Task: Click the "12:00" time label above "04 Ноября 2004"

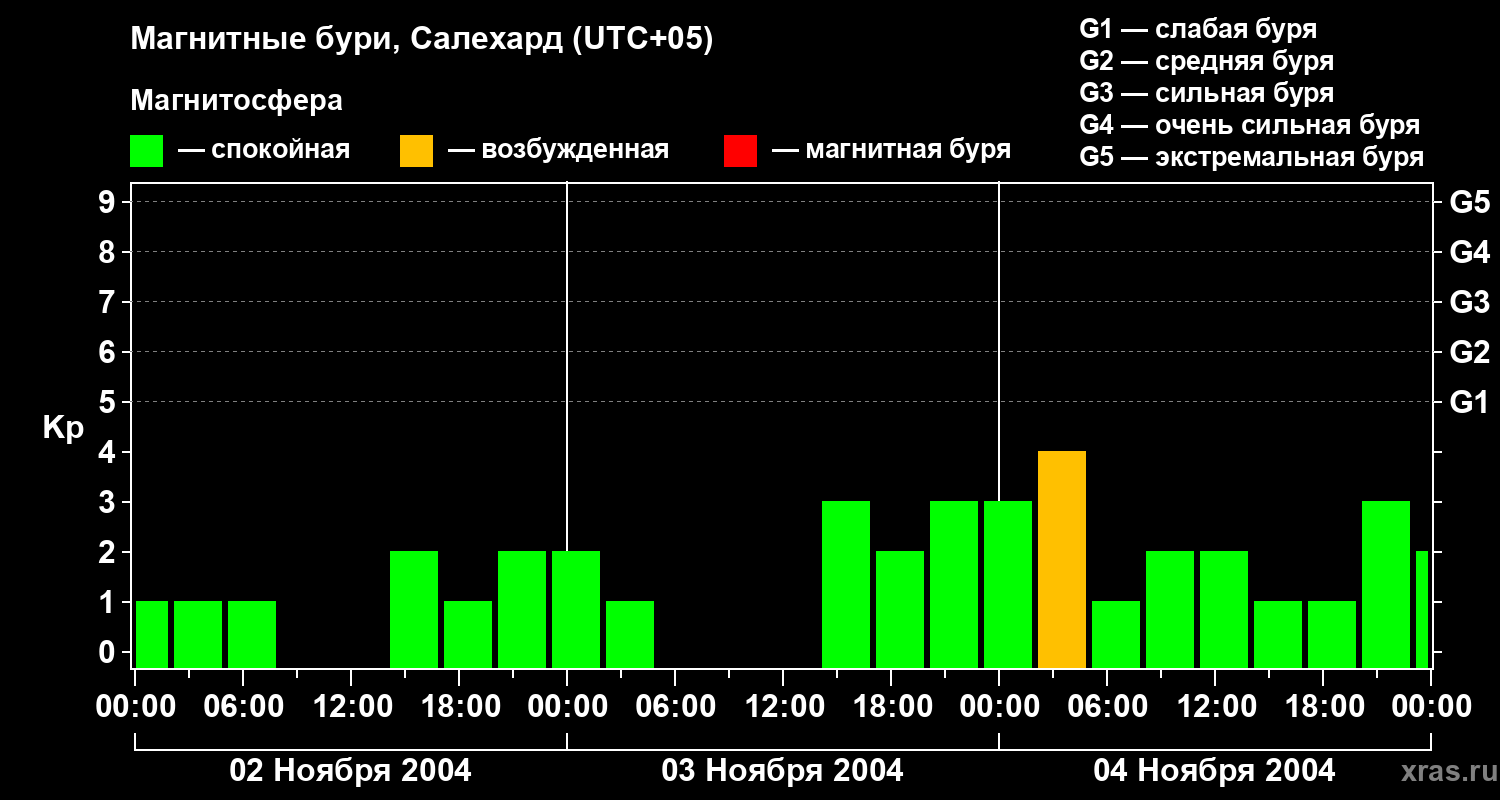Action: (1215, 706)
